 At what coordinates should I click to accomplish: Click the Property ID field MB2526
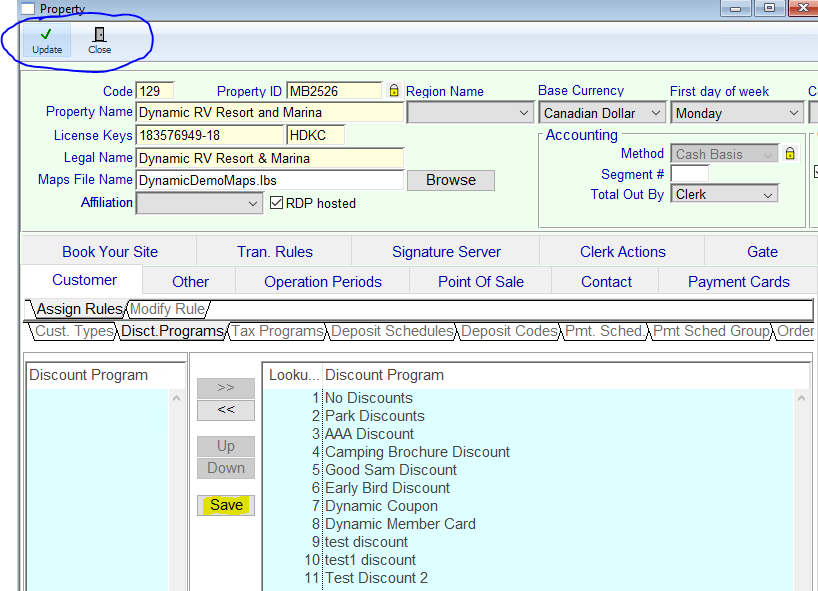[334, 91]
